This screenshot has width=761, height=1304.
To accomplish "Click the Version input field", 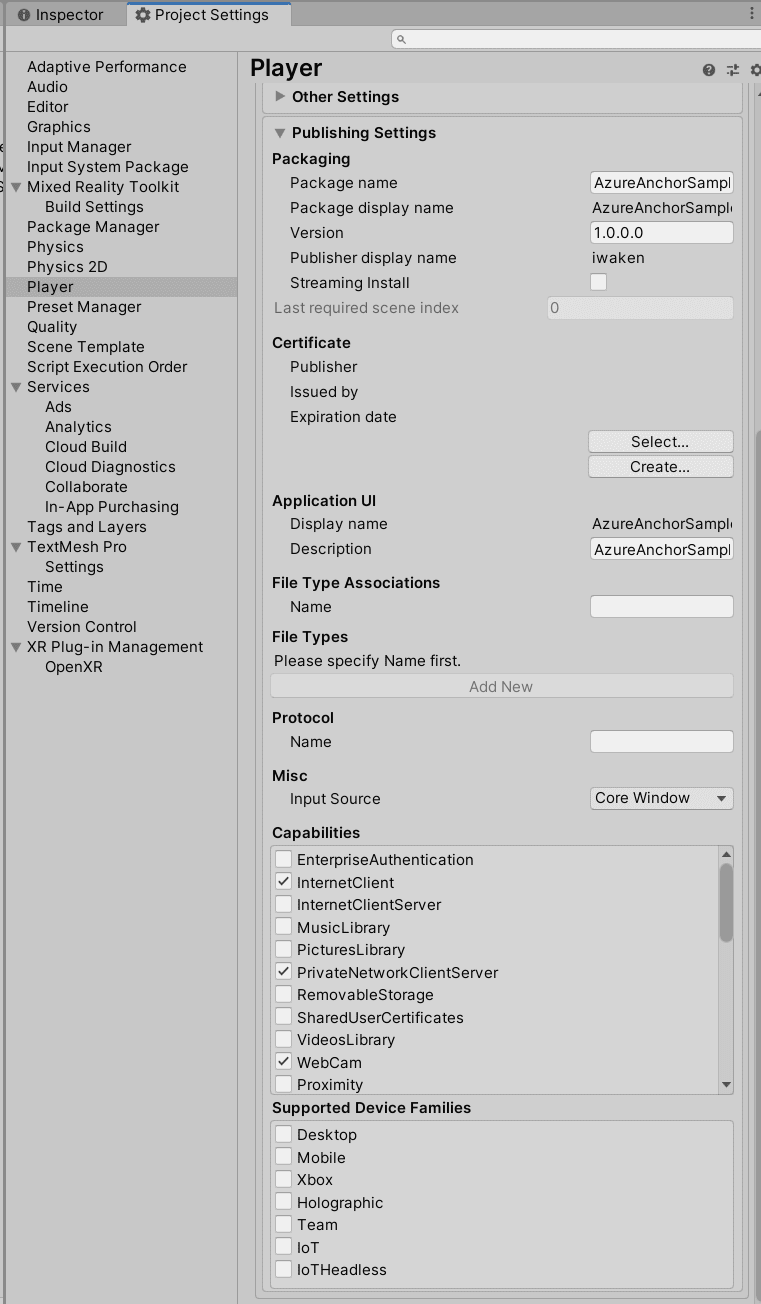I will pyautogui.click(x=662, y=233).
